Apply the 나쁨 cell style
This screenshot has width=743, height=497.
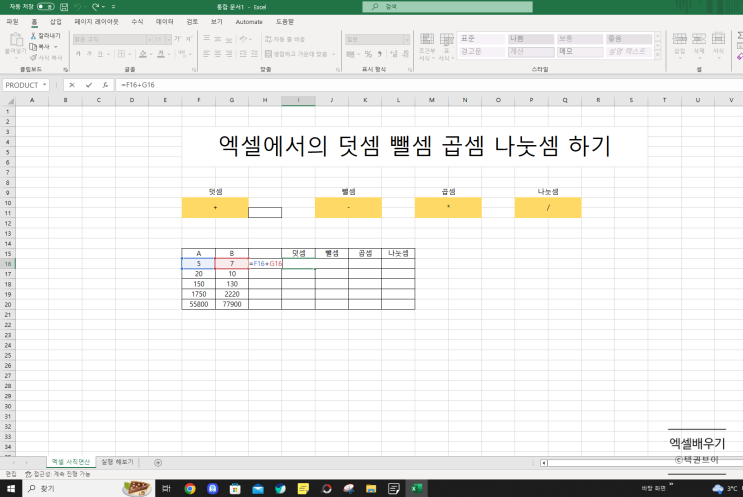531,39
